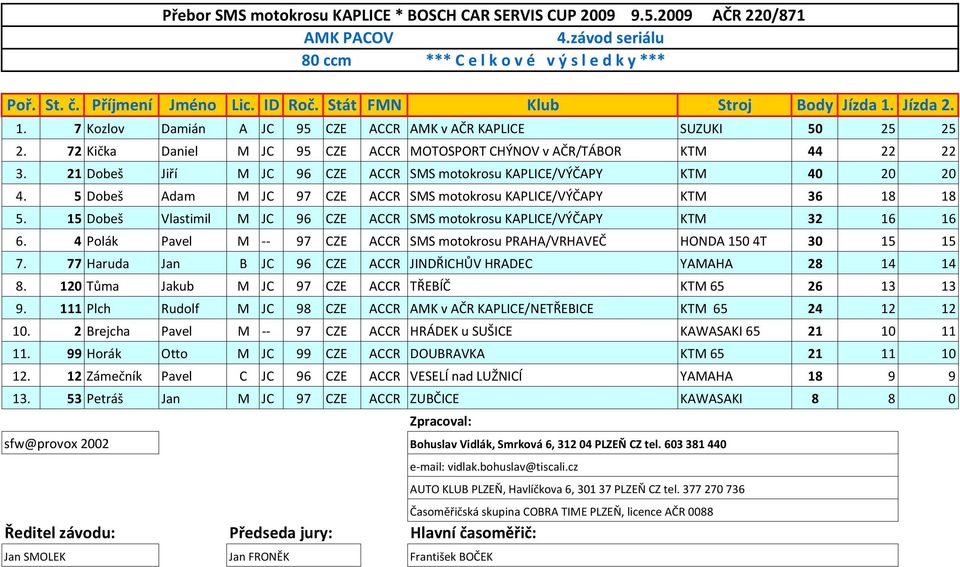Select first name cell 'Vlastimil'
The image size is (960, 567).
(192, 219)
